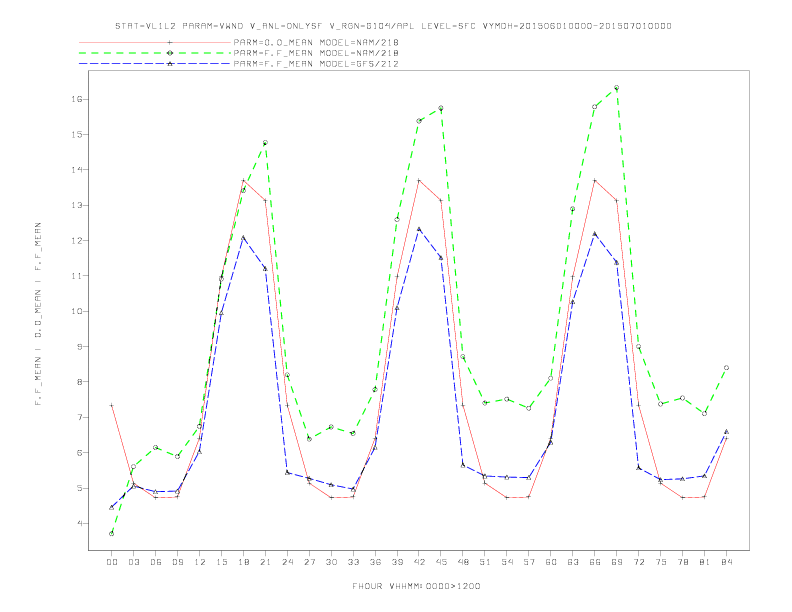Click y-axis tick label 5

pos(79,488)
